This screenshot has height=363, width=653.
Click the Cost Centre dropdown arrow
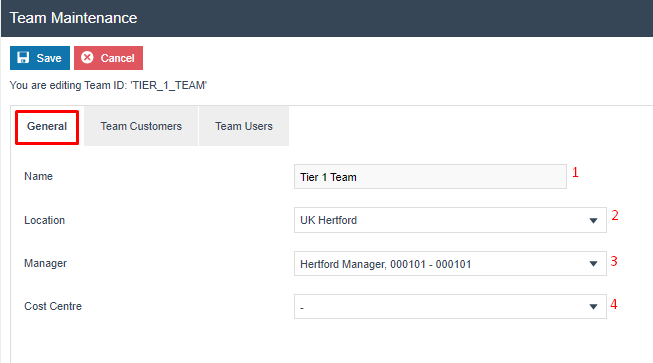[593, 307]
